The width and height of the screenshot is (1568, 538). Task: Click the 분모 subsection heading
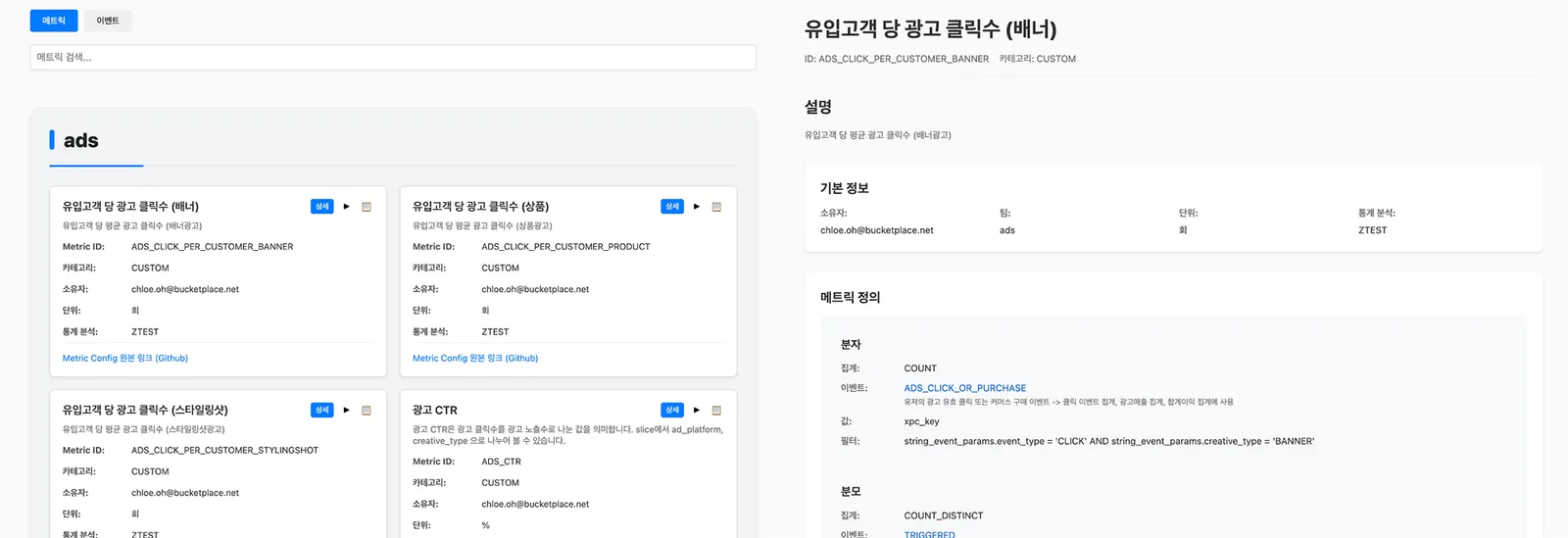[851, 492]
